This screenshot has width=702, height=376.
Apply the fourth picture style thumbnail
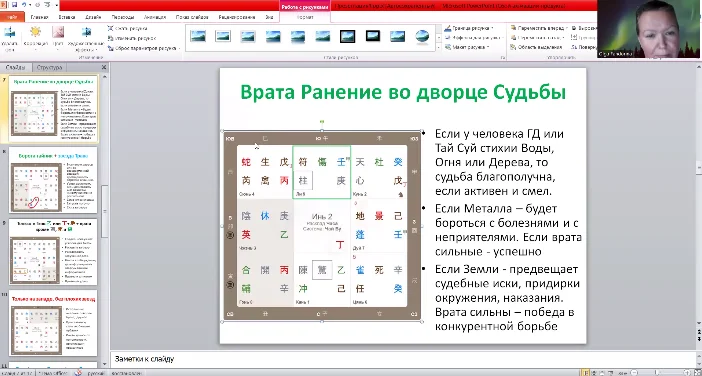273,36
